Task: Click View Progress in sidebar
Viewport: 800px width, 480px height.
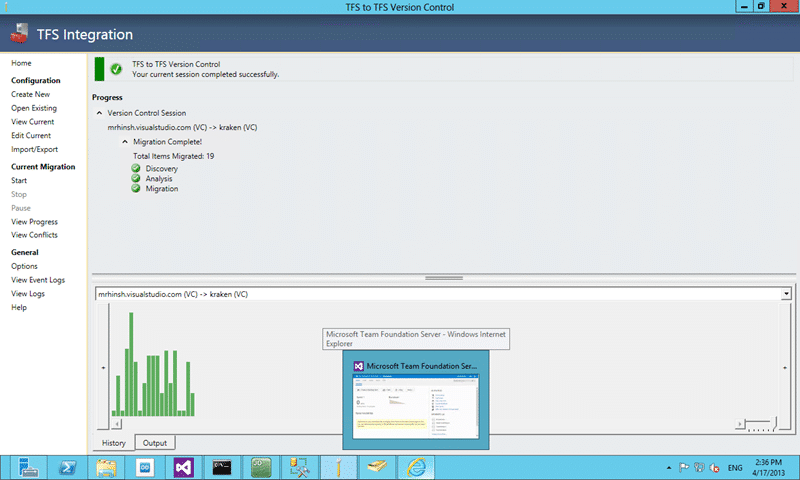Action: [x=34, y=221]
